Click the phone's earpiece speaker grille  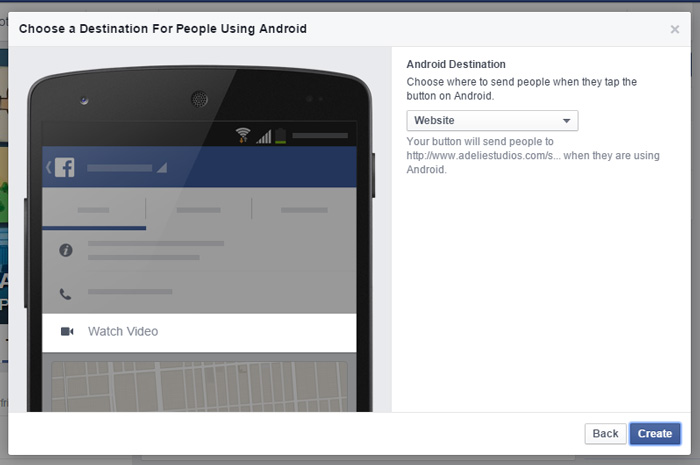click(x=199, y=99)
